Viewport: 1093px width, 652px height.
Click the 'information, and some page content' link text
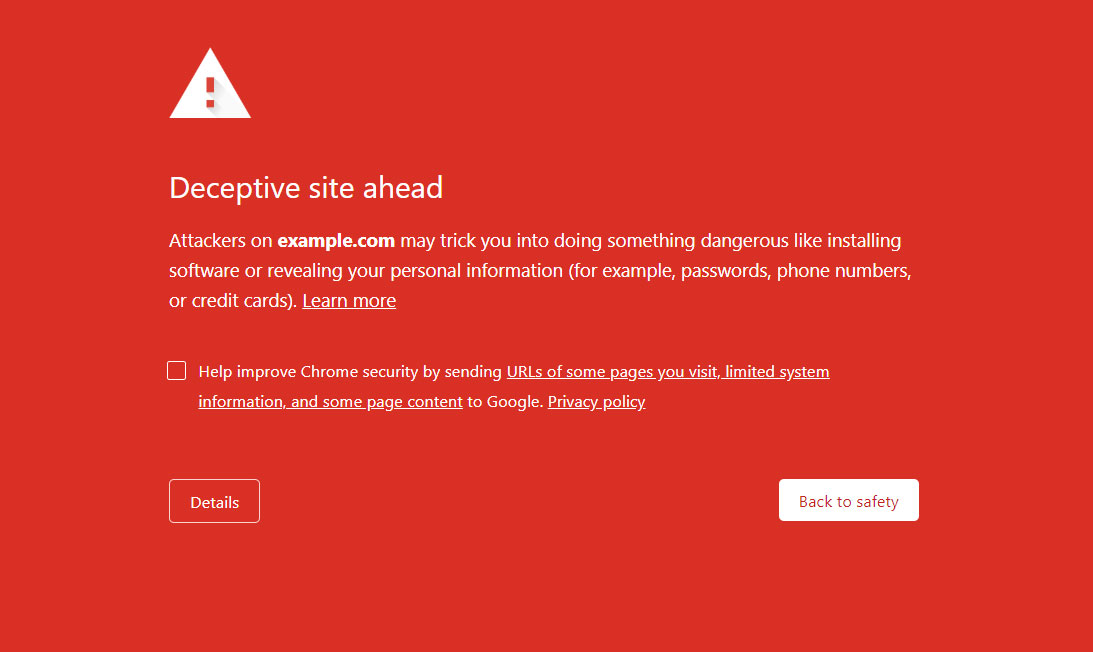(x=330, y=402)
